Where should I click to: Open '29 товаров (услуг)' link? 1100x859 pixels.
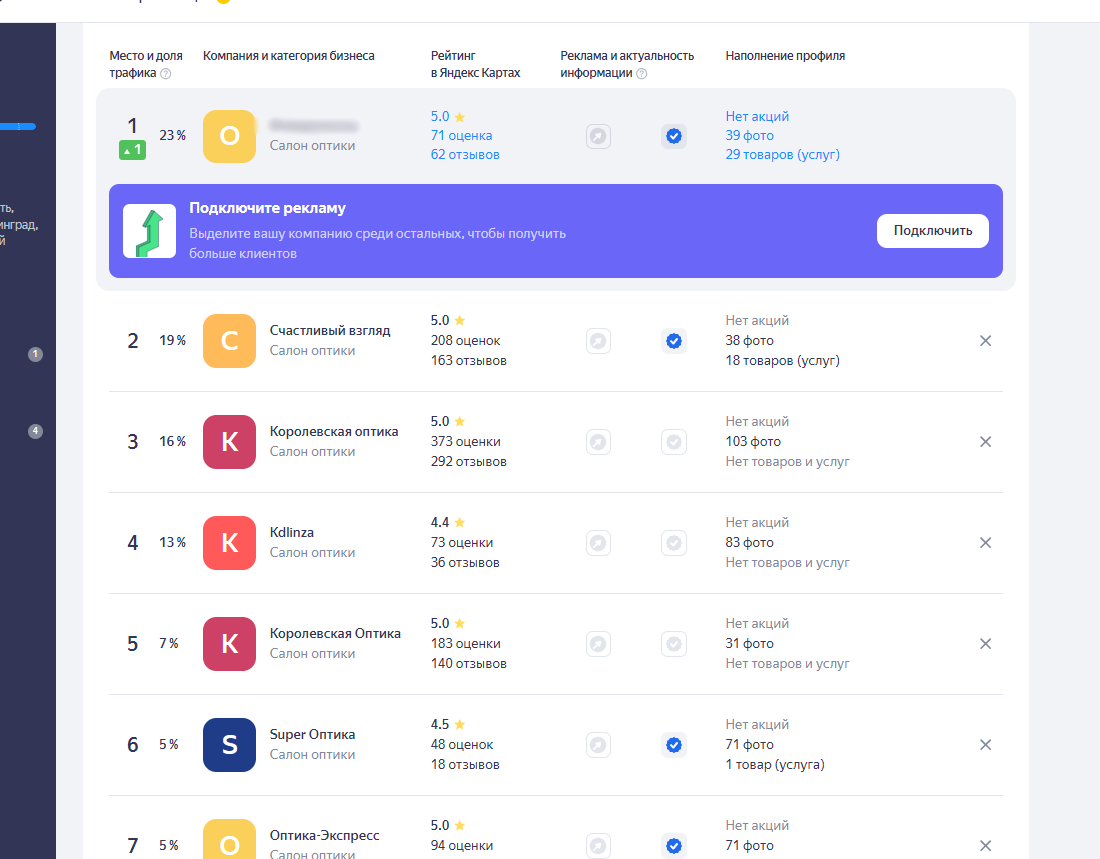pos(782,155)
